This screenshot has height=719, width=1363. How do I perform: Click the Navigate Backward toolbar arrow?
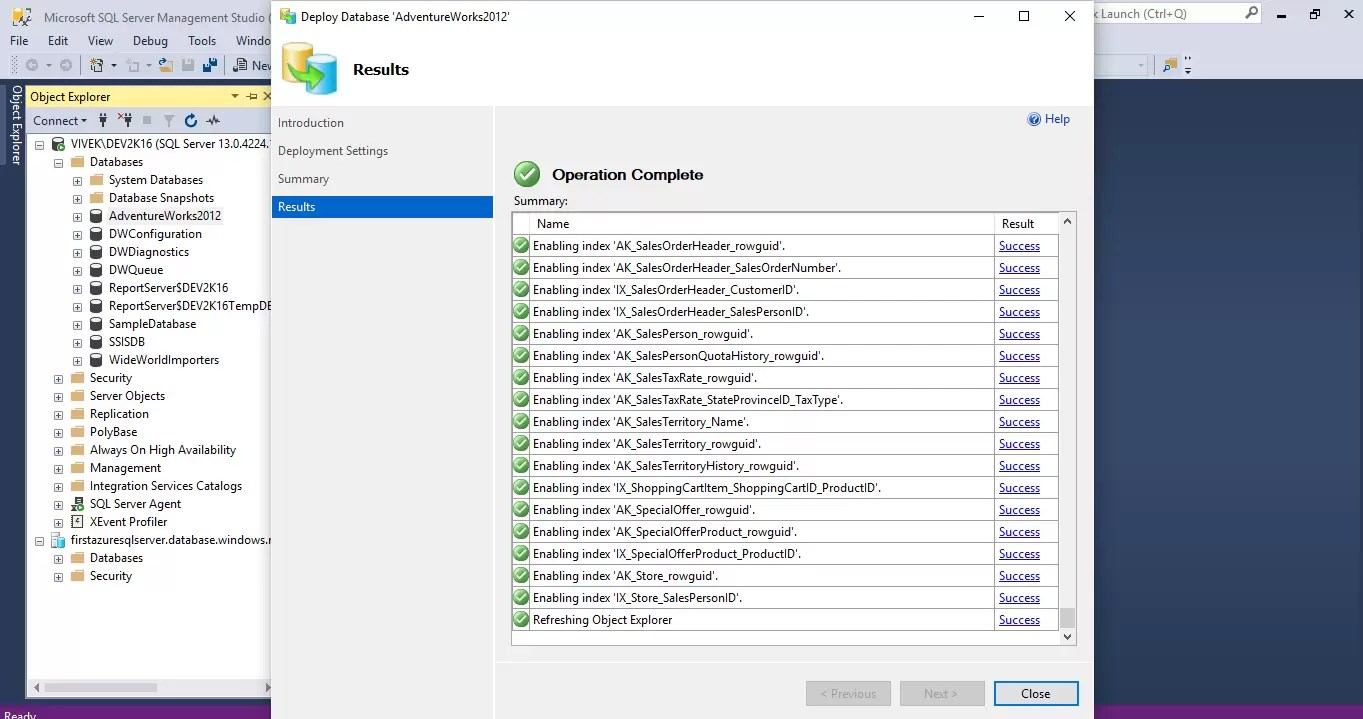pos(32,65)
